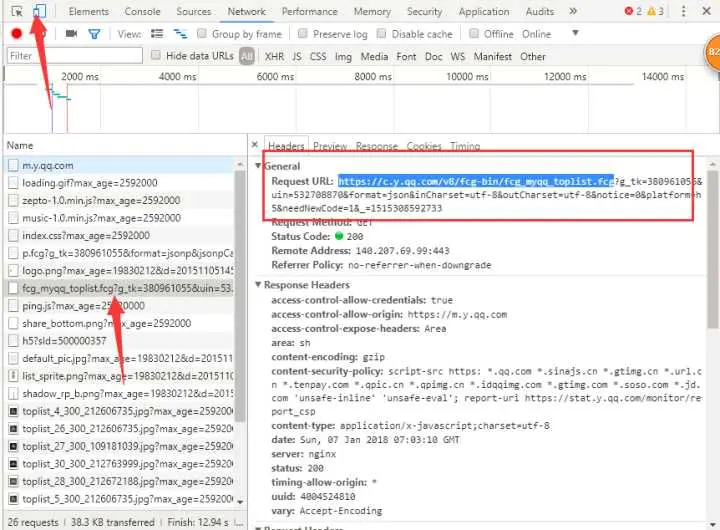720x530 pixels.
Task: Click the headers pane vertical scrollbar thumb
Action: [712, 250]
